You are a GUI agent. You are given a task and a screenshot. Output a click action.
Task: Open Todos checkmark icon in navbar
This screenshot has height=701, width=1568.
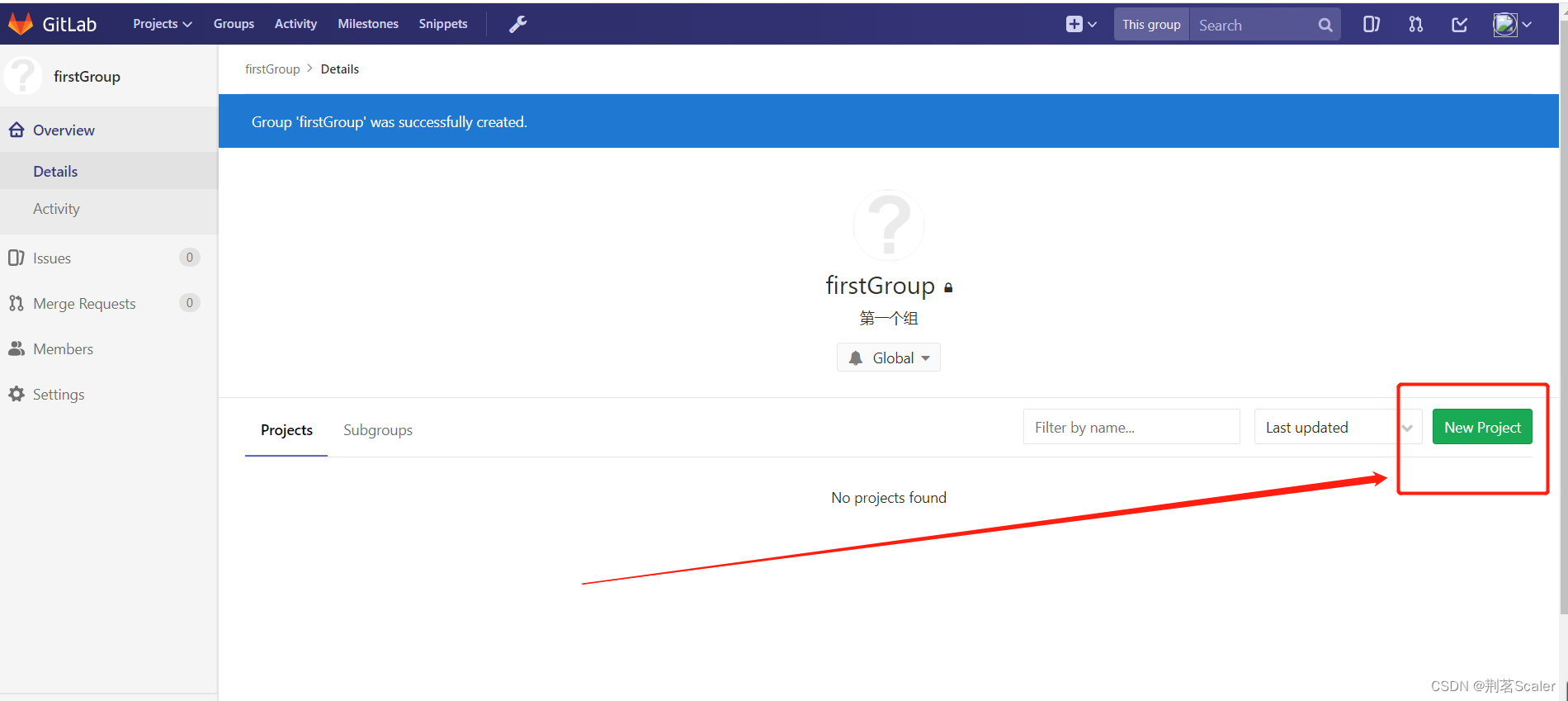click(x=1460, y=24)
